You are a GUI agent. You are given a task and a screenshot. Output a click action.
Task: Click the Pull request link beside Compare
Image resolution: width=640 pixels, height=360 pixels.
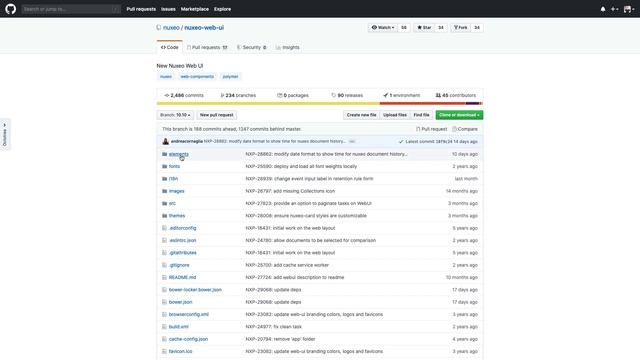point(431,129)
